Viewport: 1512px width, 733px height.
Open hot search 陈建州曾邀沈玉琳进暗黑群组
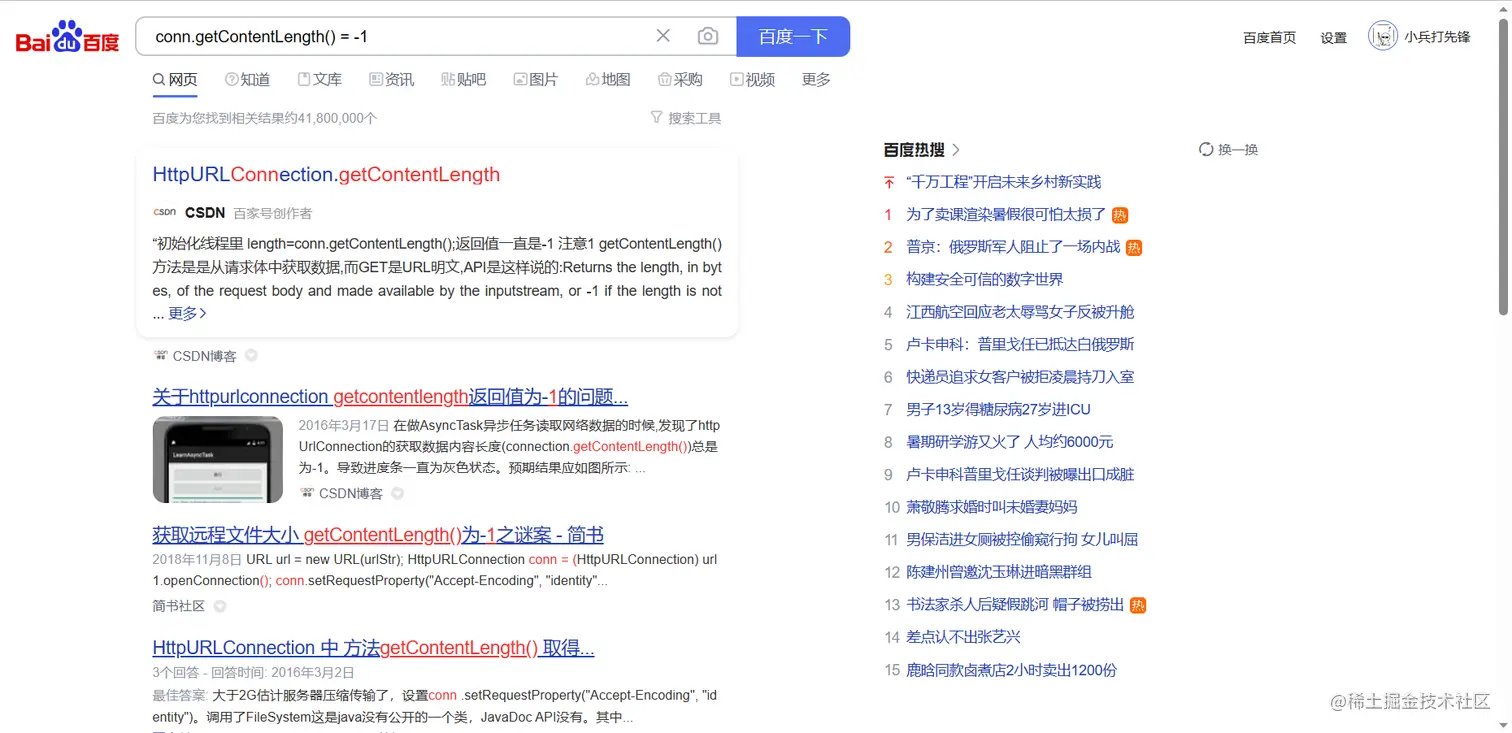998,572
